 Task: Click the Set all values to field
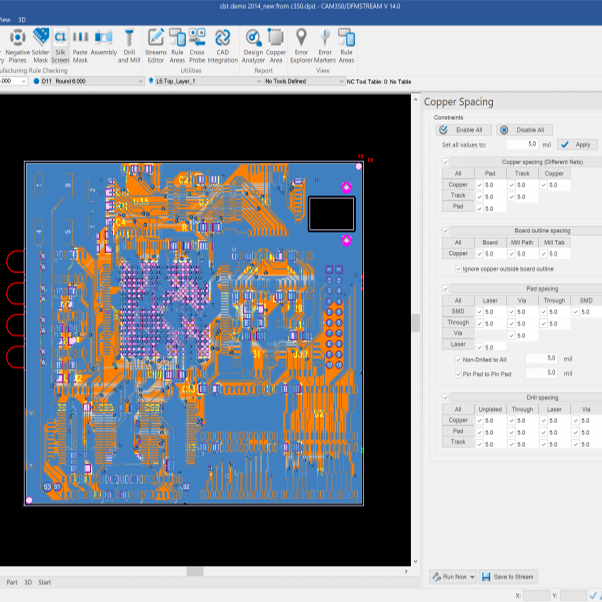522,144
